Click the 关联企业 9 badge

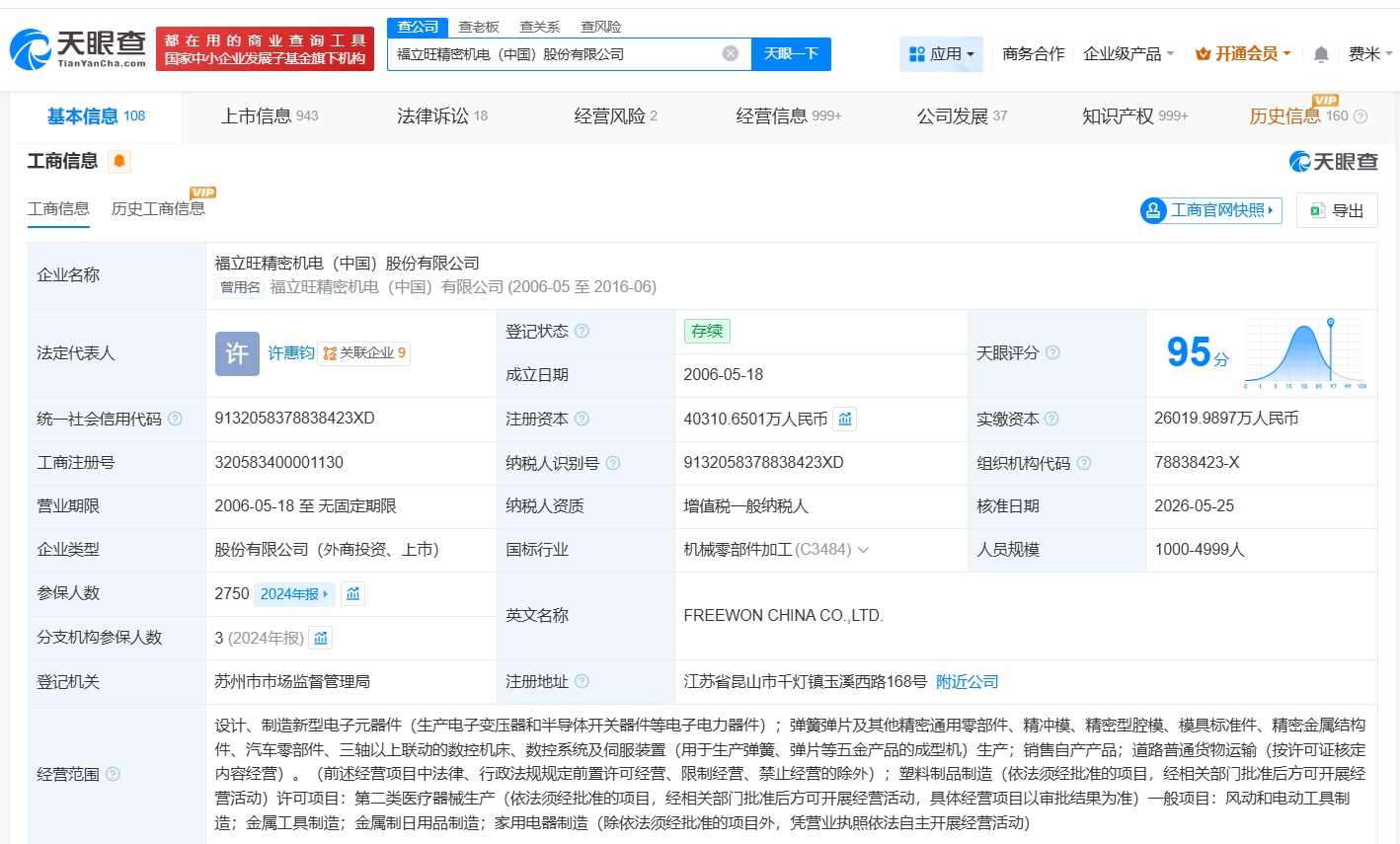click(364, 353)
